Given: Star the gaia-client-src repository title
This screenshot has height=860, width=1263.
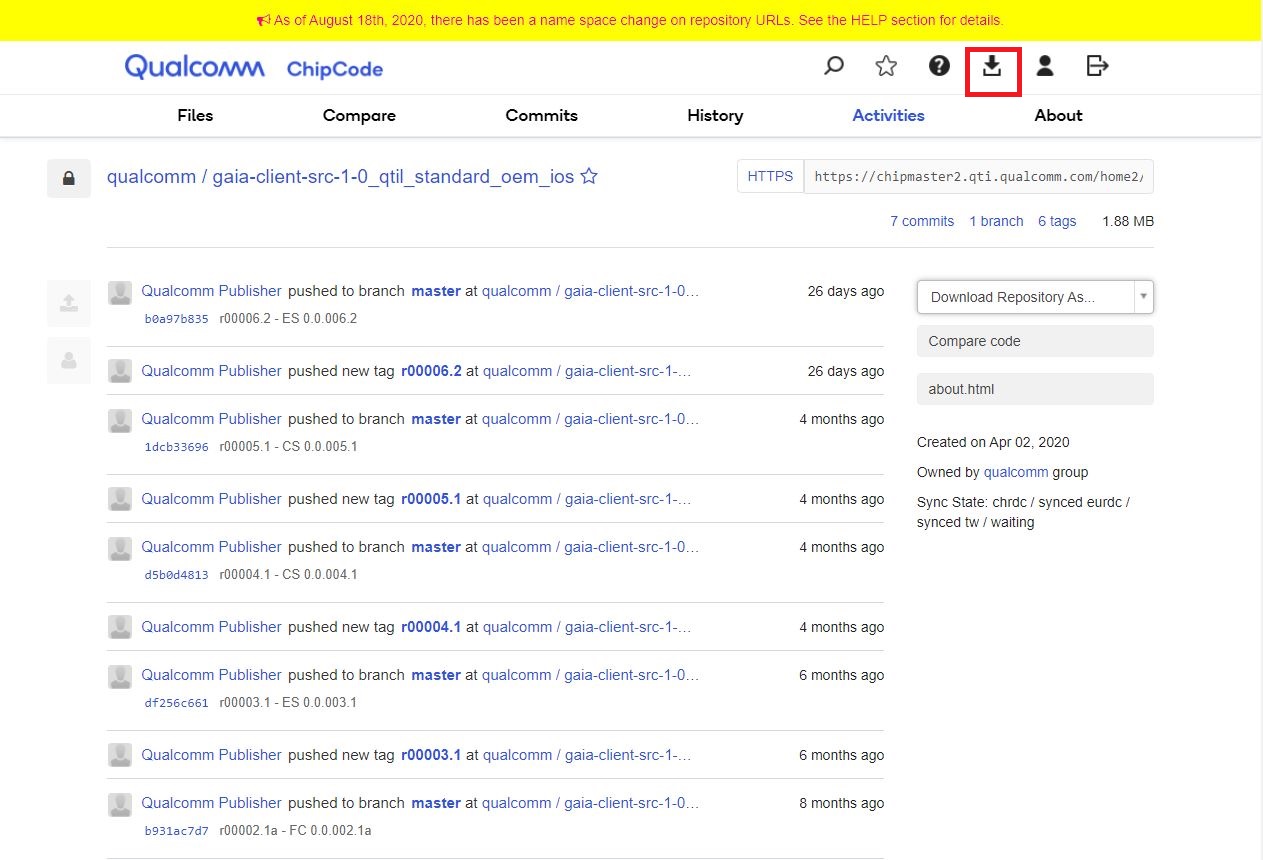Looking at the screenshot, I should pos(590,177).
